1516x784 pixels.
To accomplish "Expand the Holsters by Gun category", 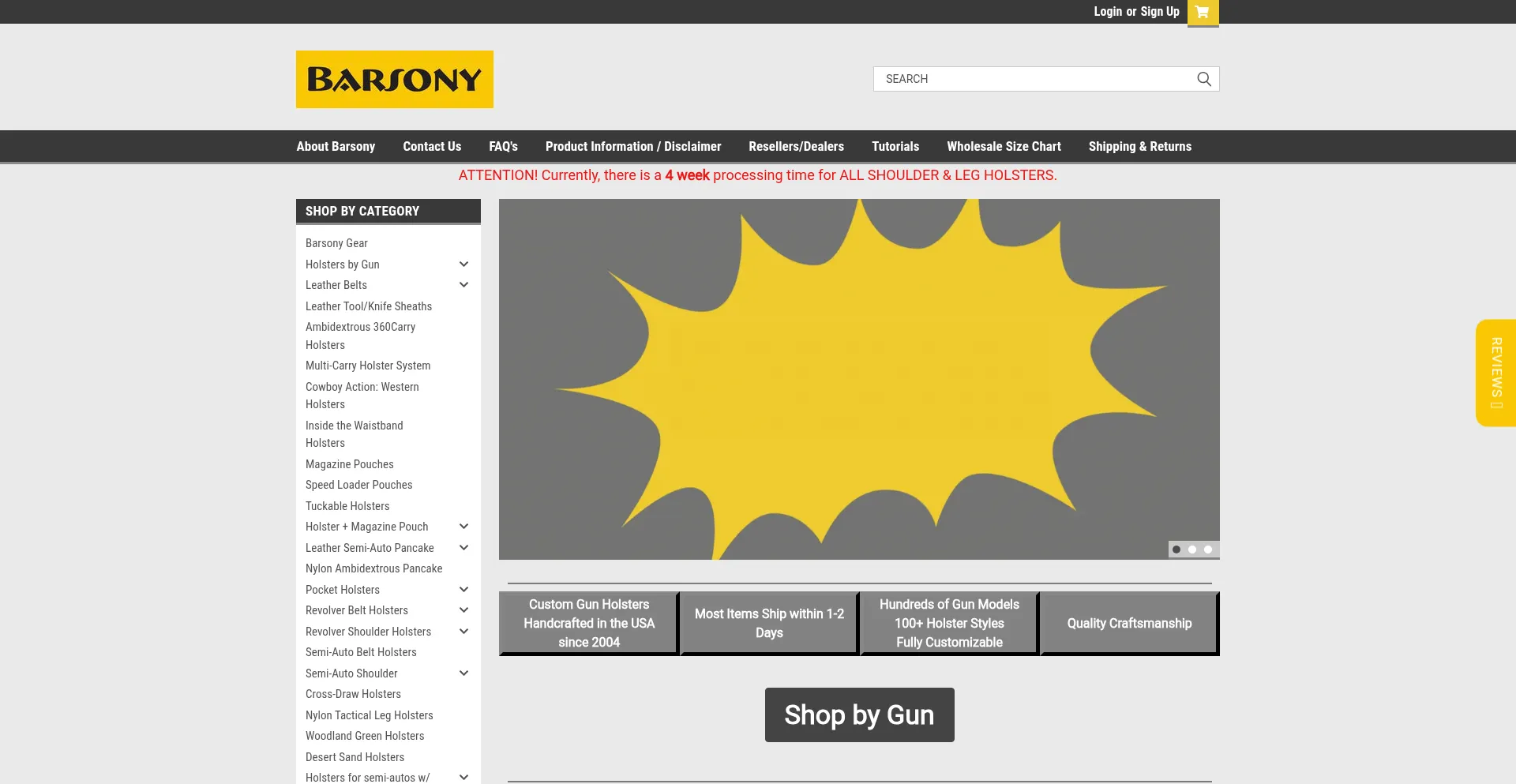I will (463, 264).
